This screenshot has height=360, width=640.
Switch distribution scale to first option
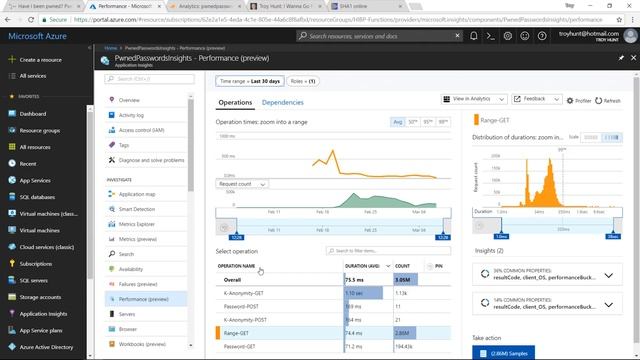[x=591, y=138]
